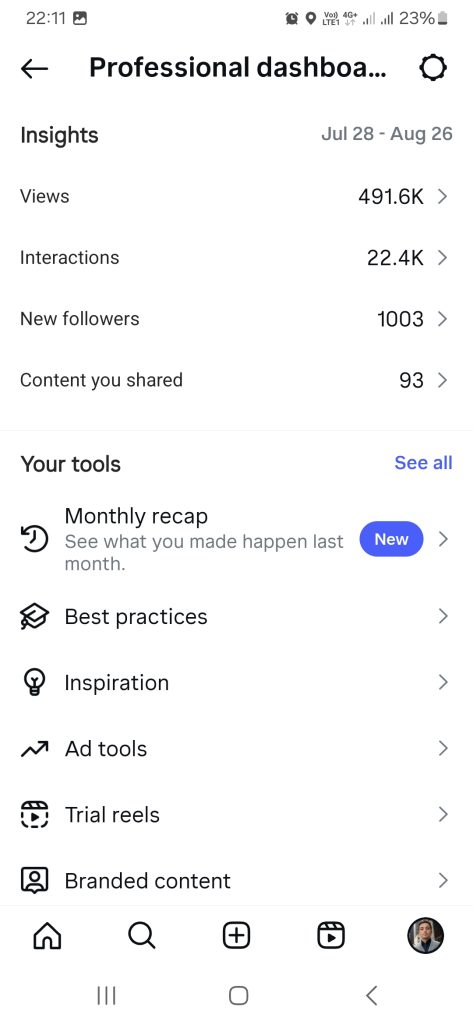Change the Jul 28 - Aug 26 date range
Screen dimensions: 473x1024
[387, 134]
